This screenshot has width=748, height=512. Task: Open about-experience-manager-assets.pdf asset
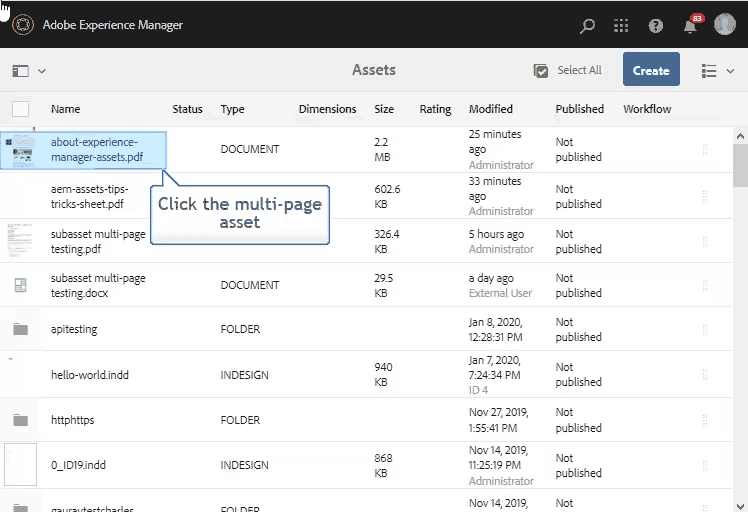[96, 149]
